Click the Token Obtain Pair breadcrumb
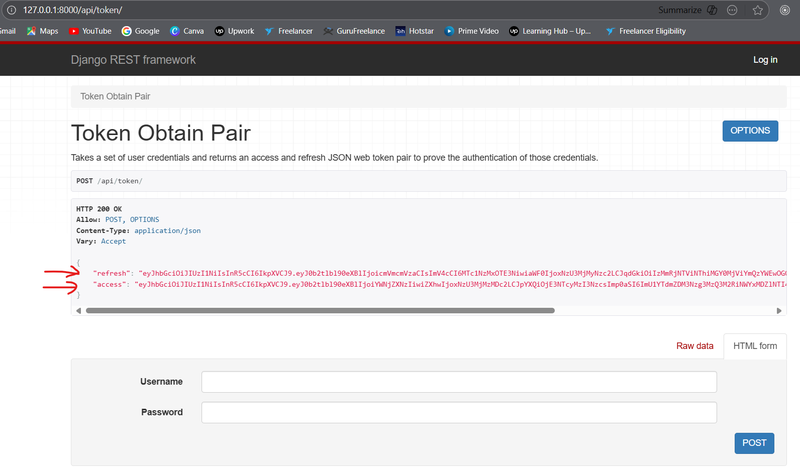 (115, 96)
